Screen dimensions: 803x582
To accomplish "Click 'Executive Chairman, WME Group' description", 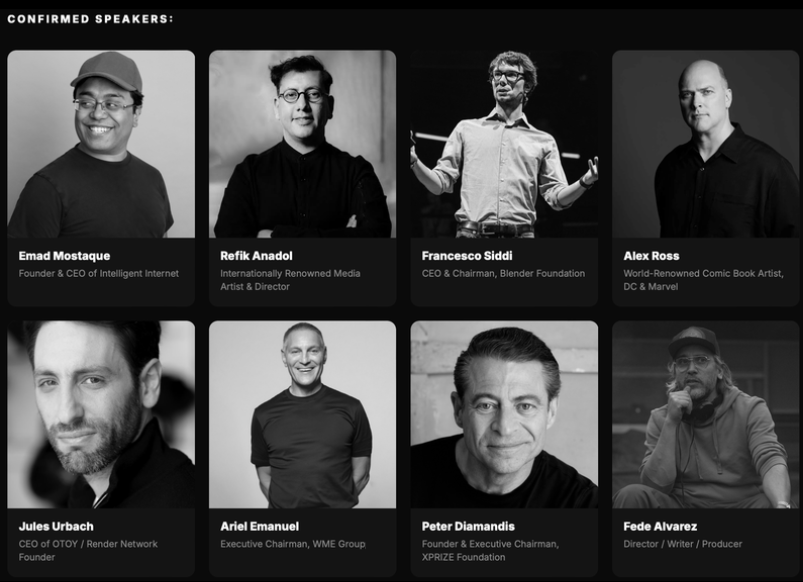I will pyautogui.click(x=293, y=544).
